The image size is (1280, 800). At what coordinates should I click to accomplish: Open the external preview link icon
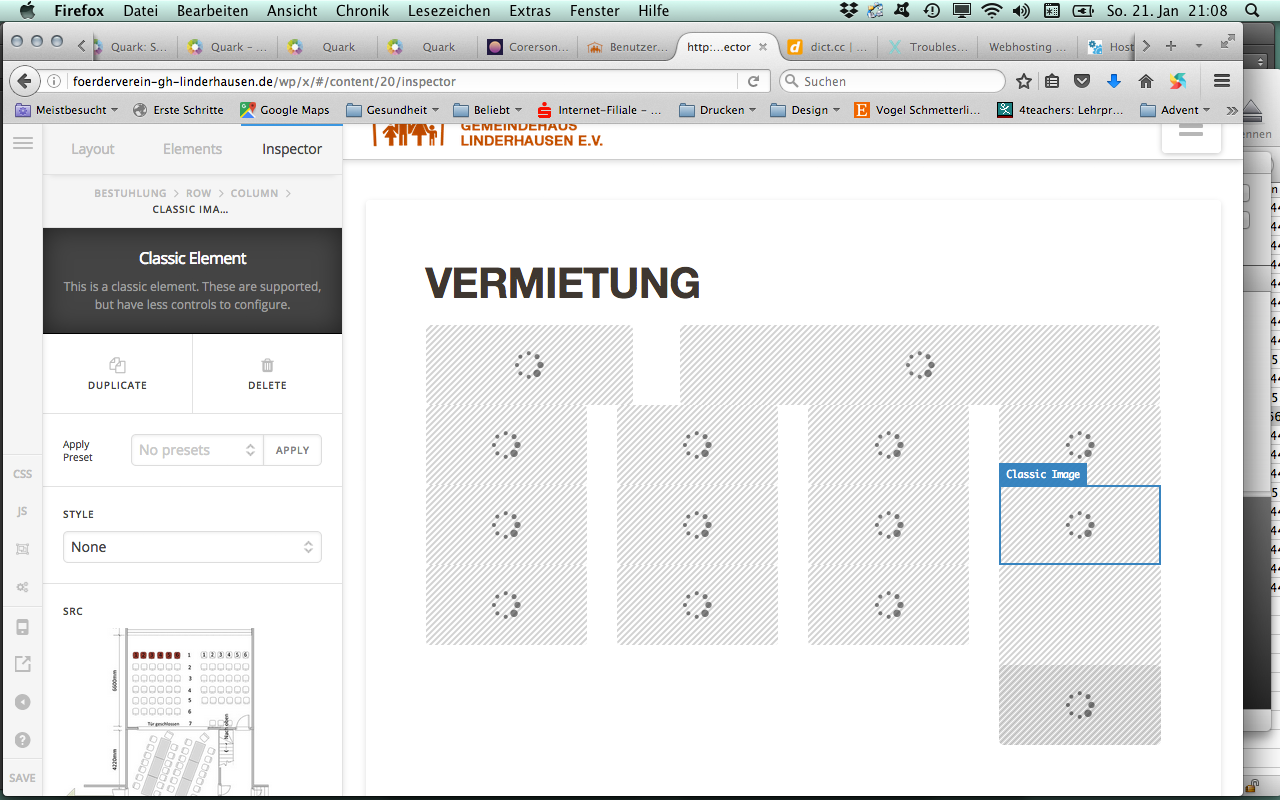pyautogui.click(x=22, y=664)
